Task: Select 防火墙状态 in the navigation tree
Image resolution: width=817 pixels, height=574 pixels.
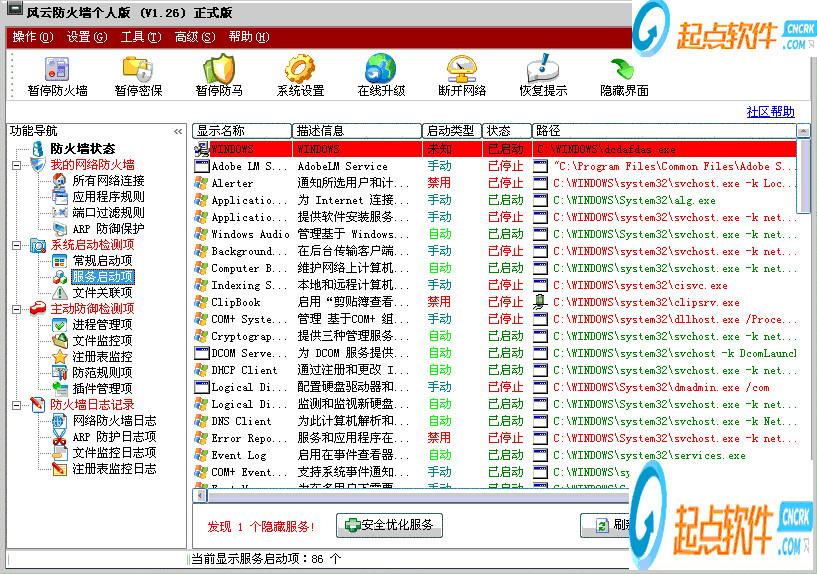Action: [x=82, y=149]
